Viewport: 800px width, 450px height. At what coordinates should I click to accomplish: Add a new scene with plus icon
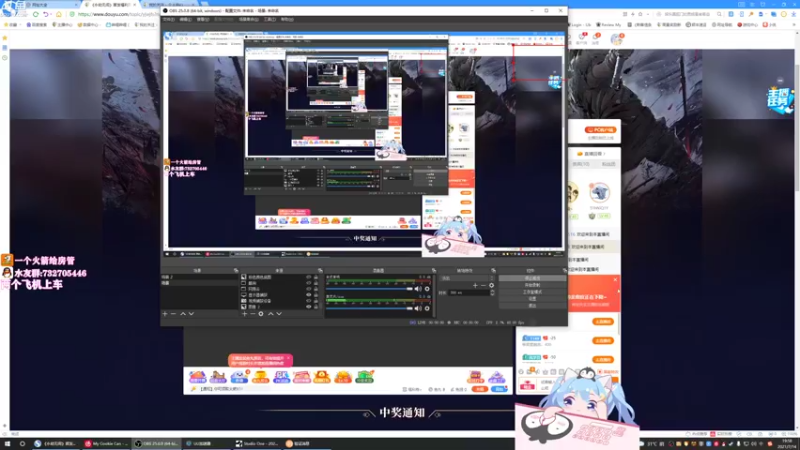tap(165, 314)
